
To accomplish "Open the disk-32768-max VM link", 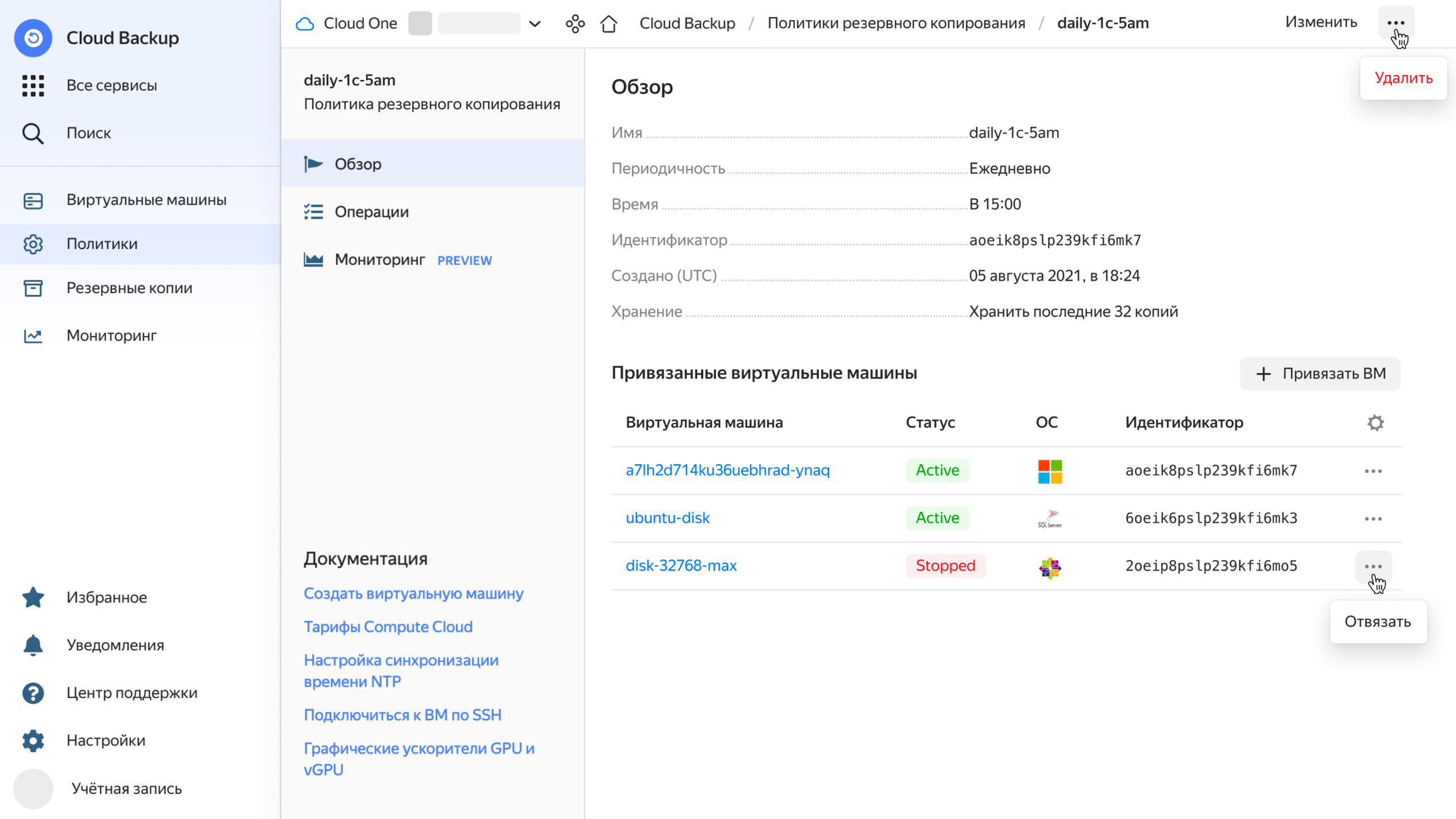I will tap(681, 566).
